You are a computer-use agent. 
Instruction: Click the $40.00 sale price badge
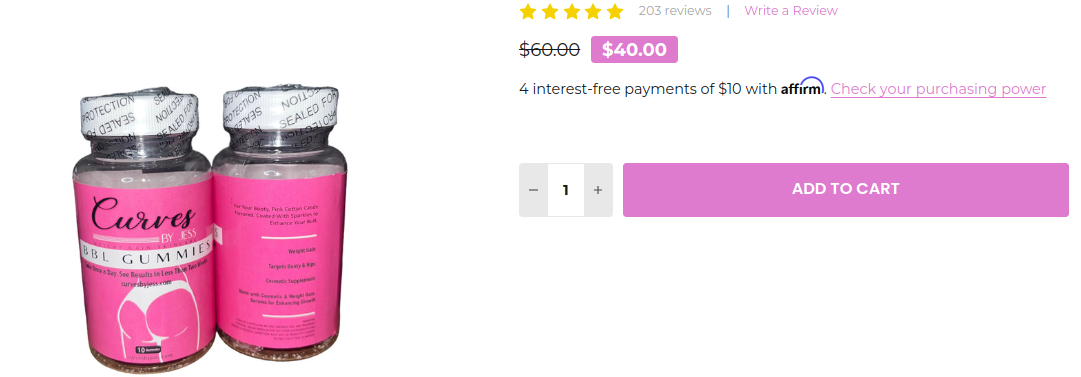(x=634, y=50)
